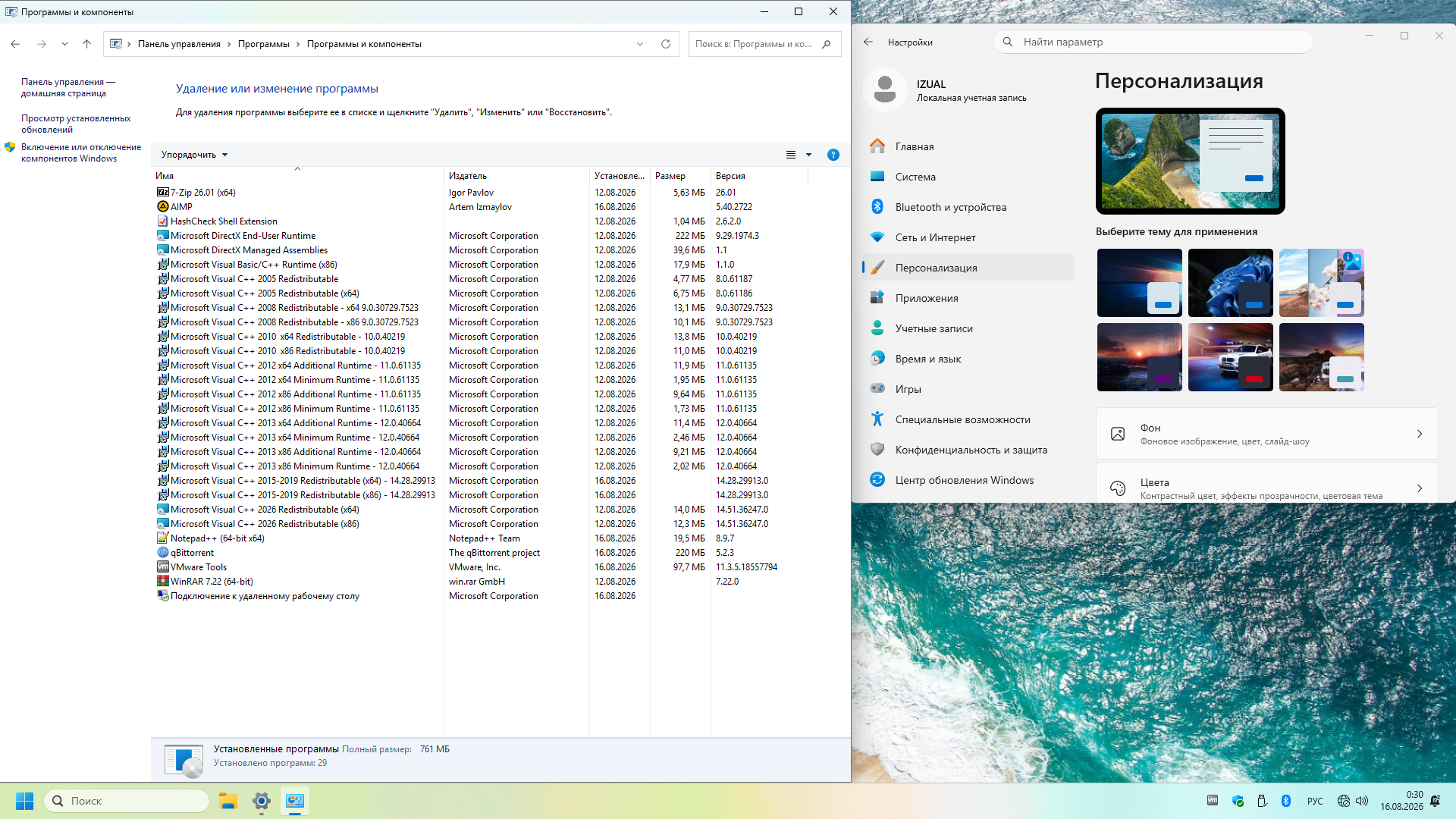Viewport: 1456px width, 819px height.
Task: Click the Notepad++ program icon
Action: coord(162,538)
